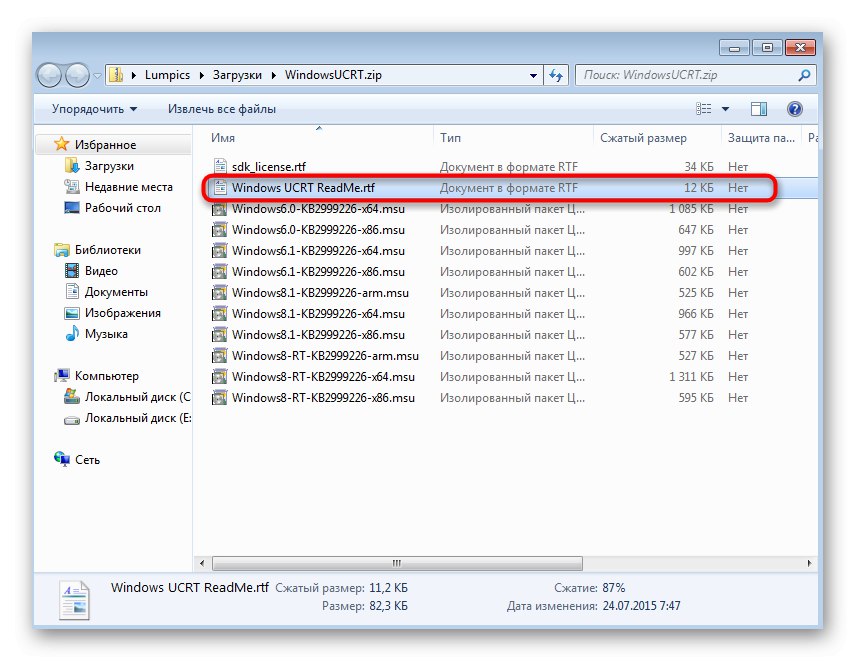Open the Изображения library
This screenshot has height=661, width=855.
point(123,313)
